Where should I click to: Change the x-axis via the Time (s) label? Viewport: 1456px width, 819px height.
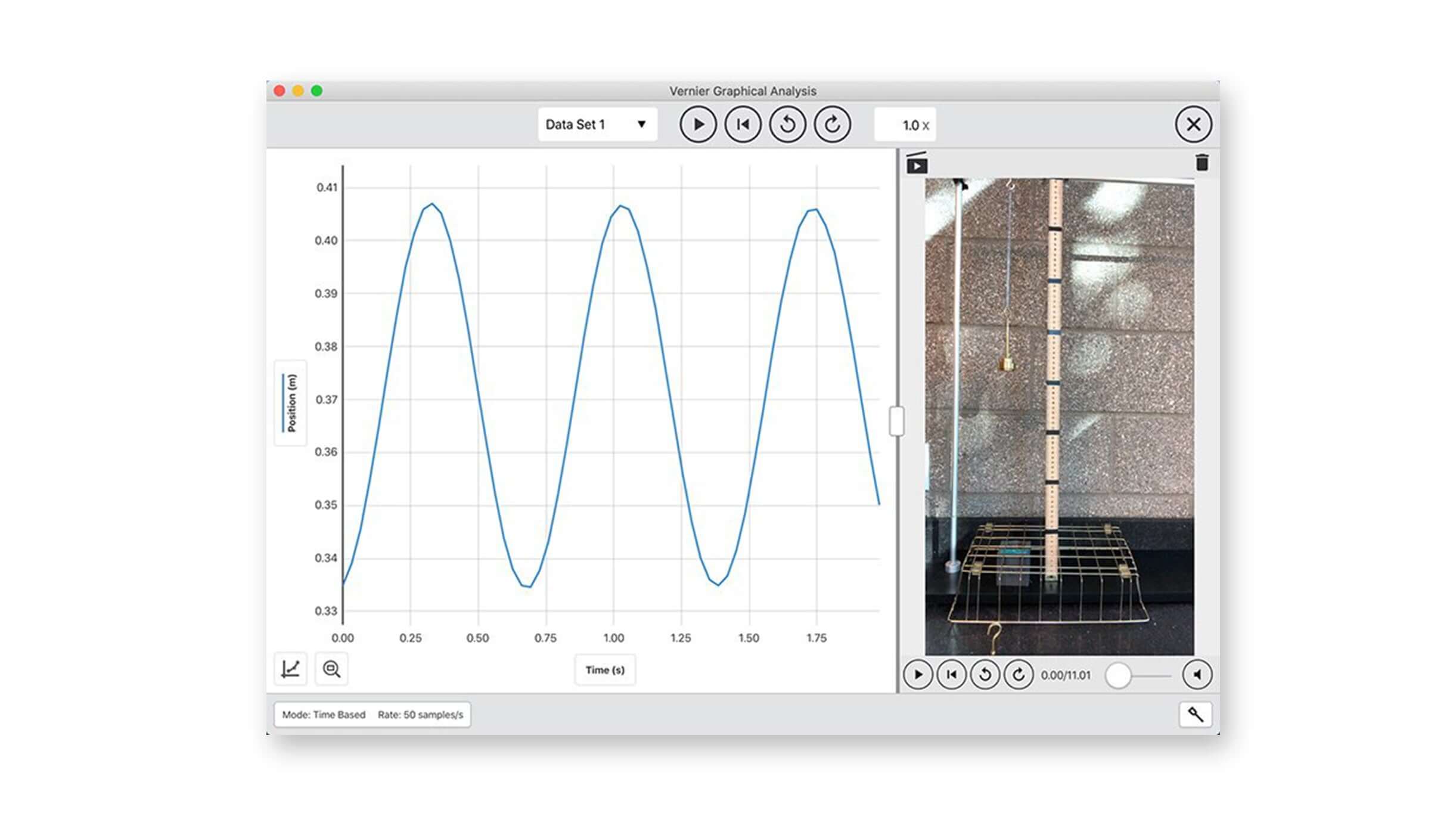pyautogui.click(x=605, y=669)
